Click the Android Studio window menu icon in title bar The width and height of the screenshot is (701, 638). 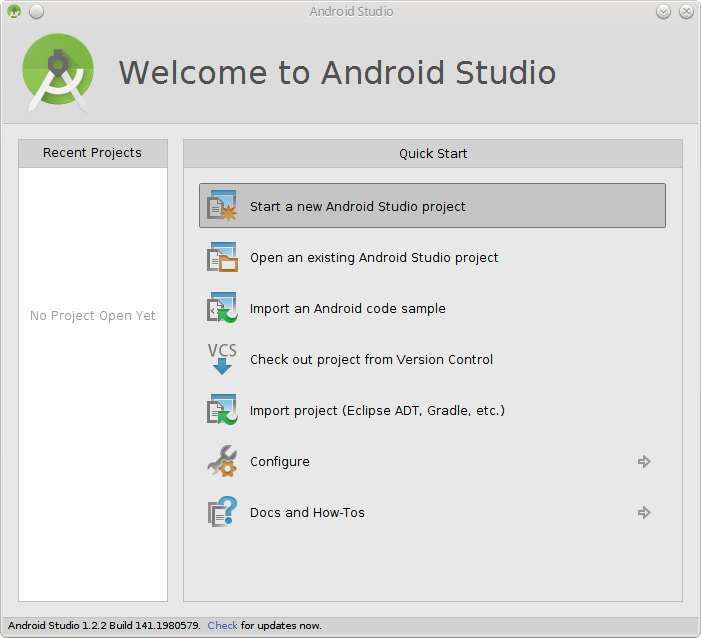(x=14, y=11)
